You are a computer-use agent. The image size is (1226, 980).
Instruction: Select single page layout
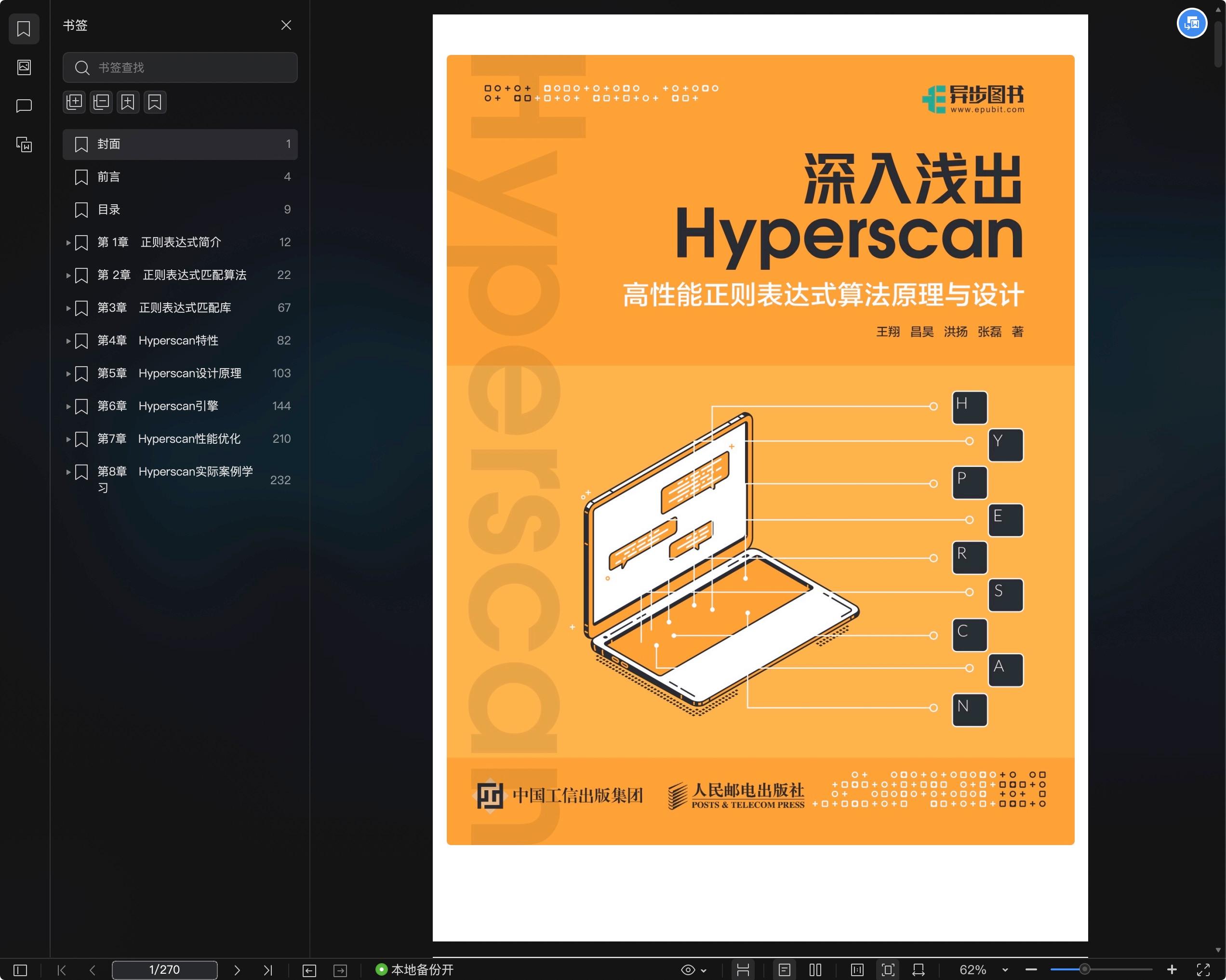point(785,970)
